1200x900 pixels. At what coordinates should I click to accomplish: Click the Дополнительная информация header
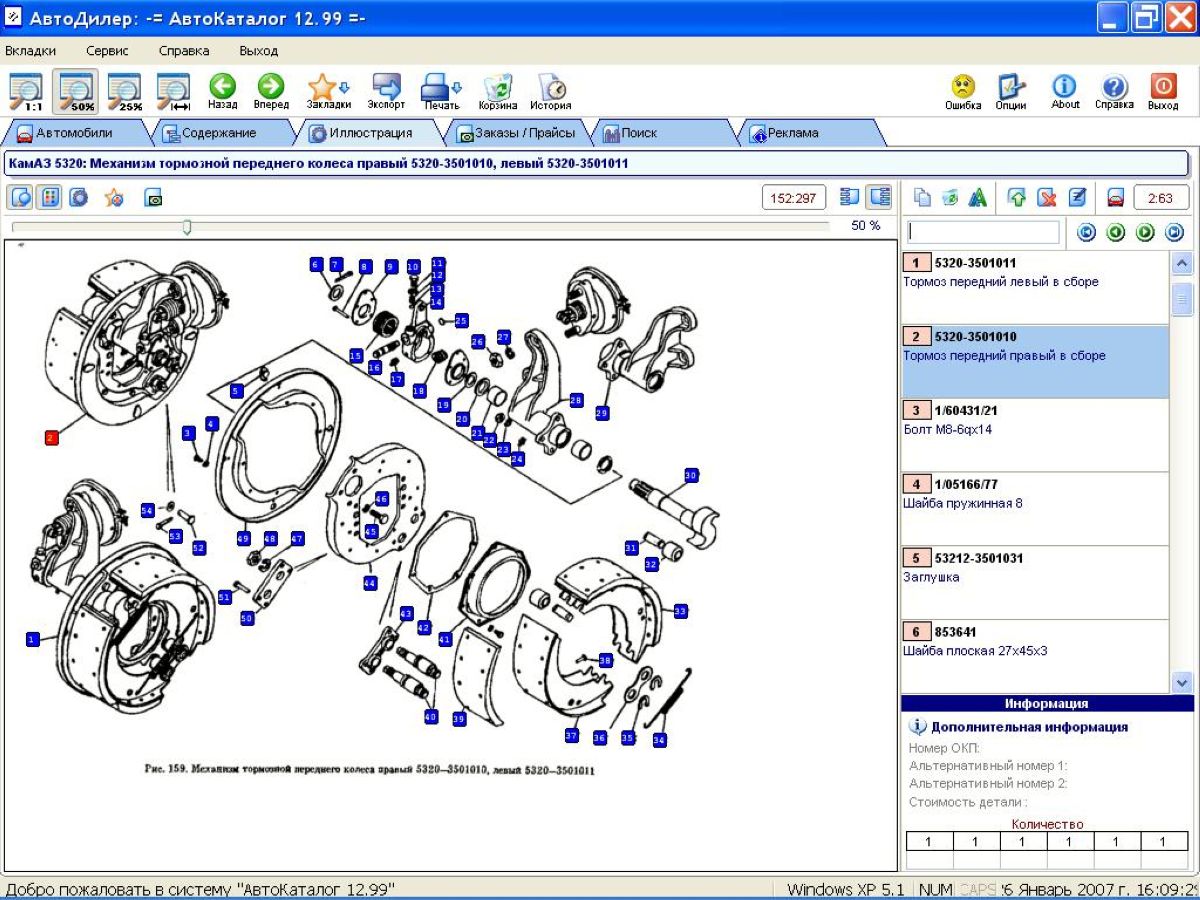tap(1029, 727)
